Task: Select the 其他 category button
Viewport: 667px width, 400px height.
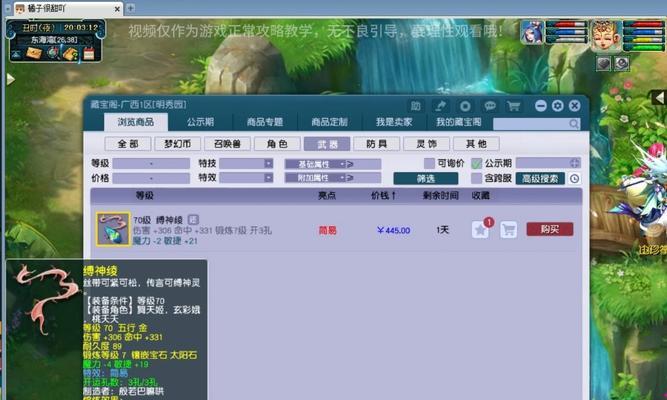Action: pyautogui.click(x=476, y=144)
